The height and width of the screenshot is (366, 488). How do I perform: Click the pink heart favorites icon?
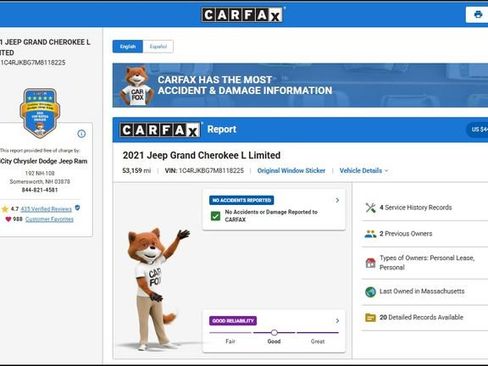(8, 219)
